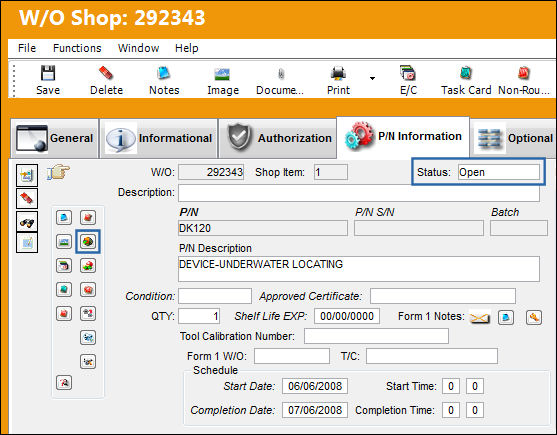557x435 pixels.
Task: Click the Image toolbar button
Action: tap(223, 80)
